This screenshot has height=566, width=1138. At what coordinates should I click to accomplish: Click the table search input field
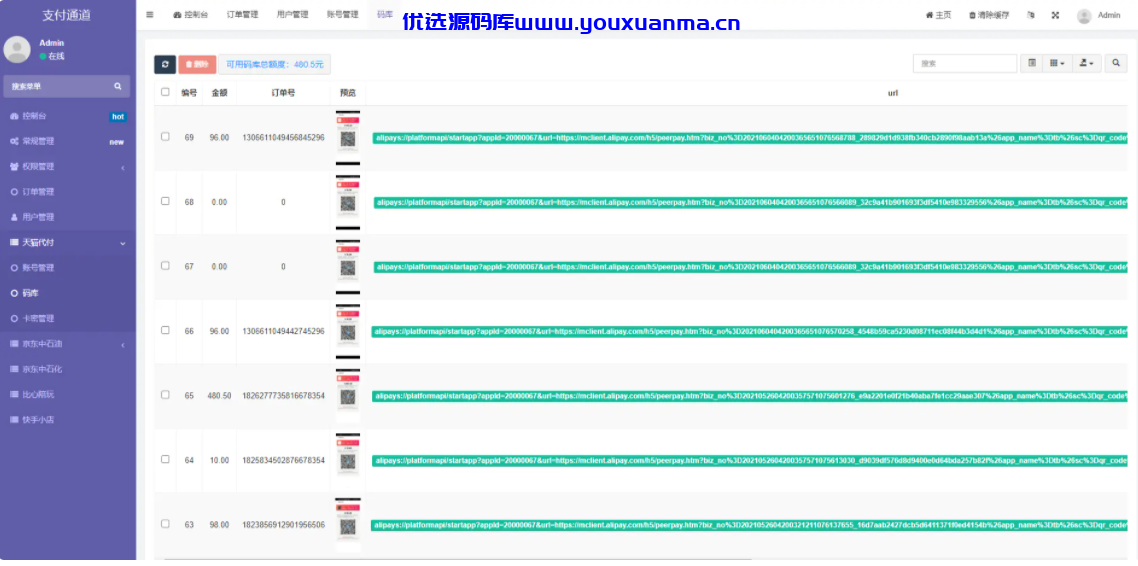click(x=965, y=64)
